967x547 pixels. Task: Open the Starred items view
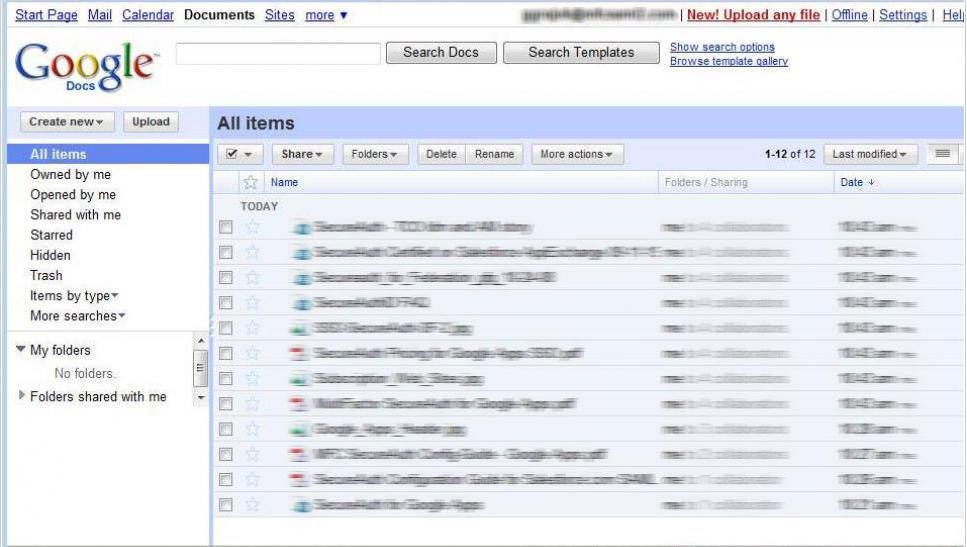coord(51,235)
